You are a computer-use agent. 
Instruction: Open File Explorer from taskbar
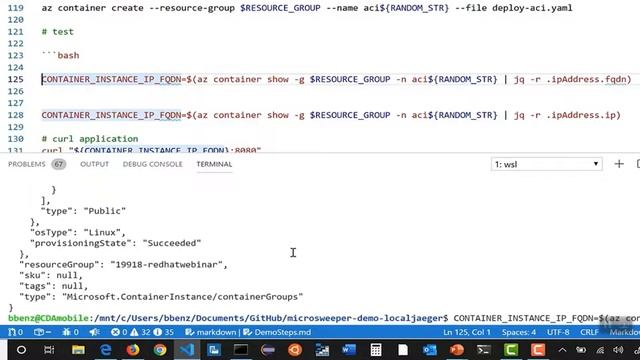pos(78,350)
